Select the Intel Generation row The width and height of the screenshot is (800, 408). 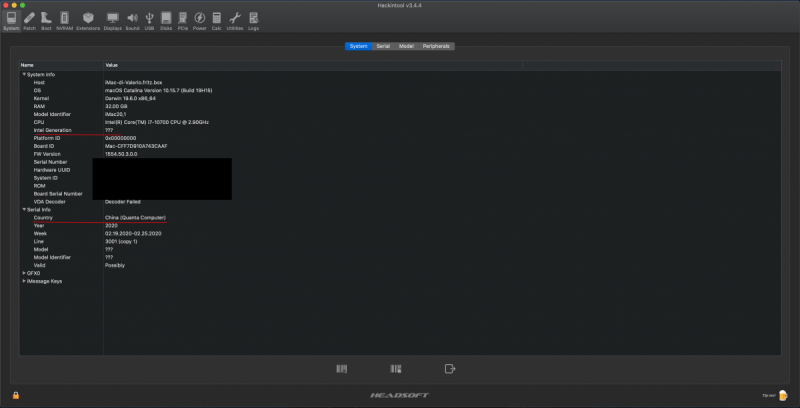[400, 130]
